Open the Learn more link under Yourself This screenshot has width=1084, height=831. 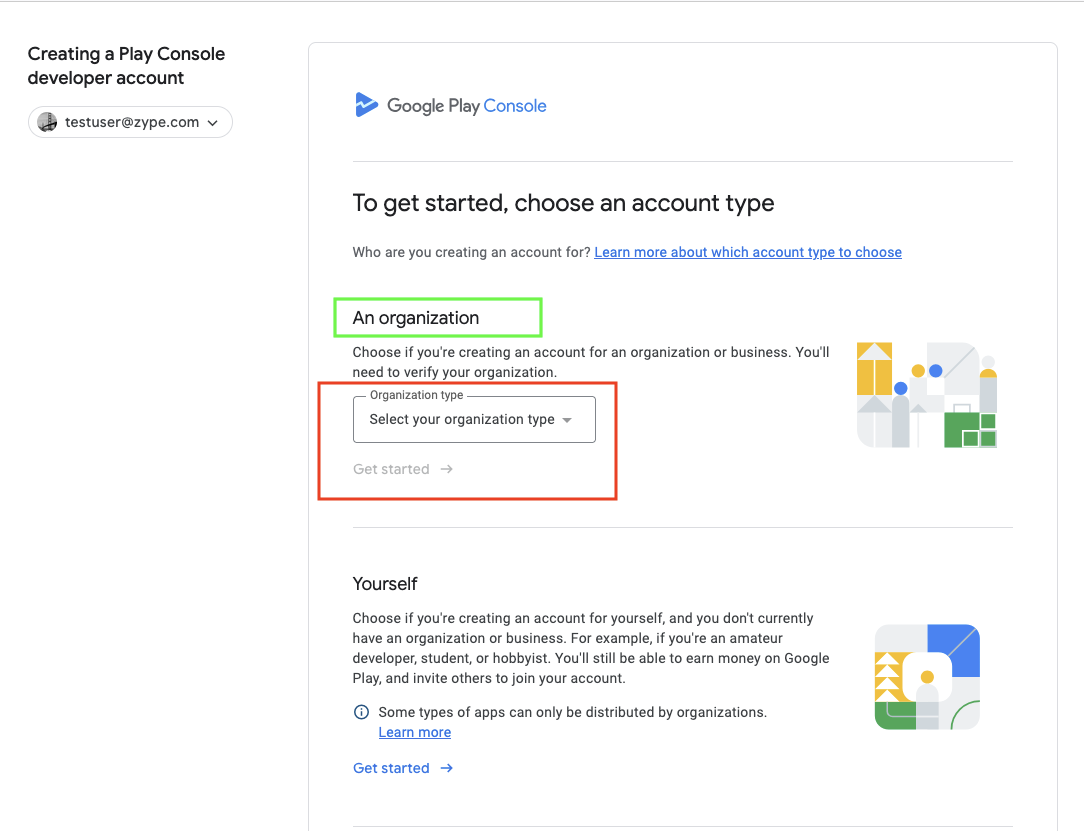[415, 732]
